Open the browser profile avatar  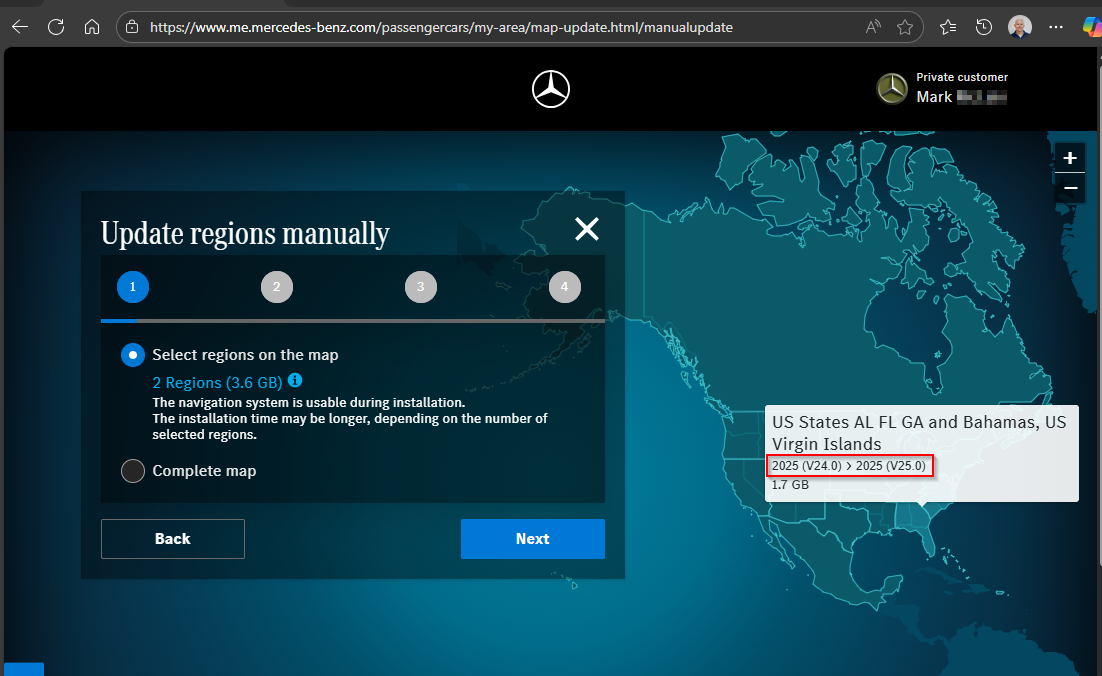point(1020,27)
